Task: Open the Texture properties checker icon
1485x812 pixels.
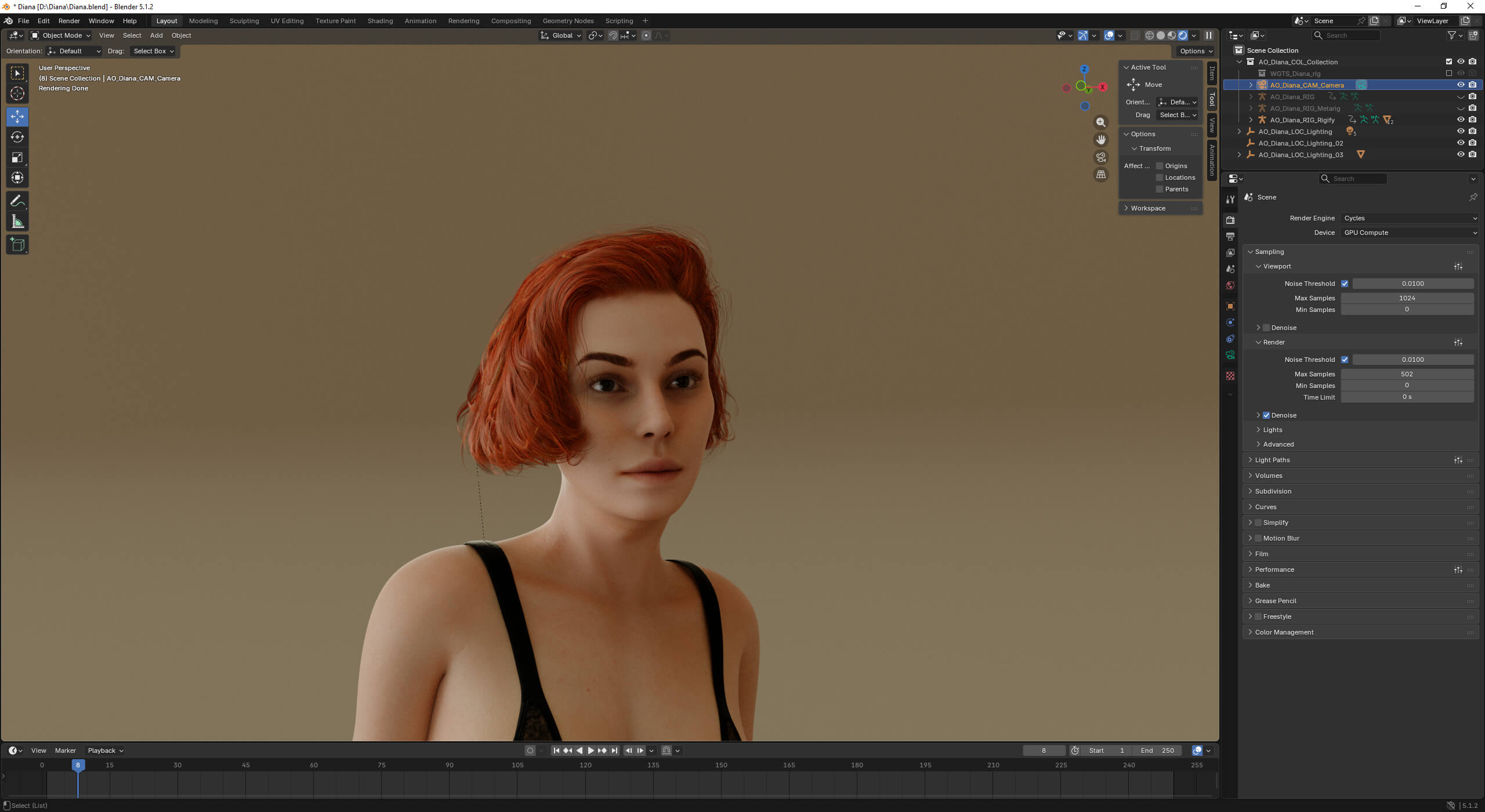Action: pyautogui.click(x=1230, y=376)
